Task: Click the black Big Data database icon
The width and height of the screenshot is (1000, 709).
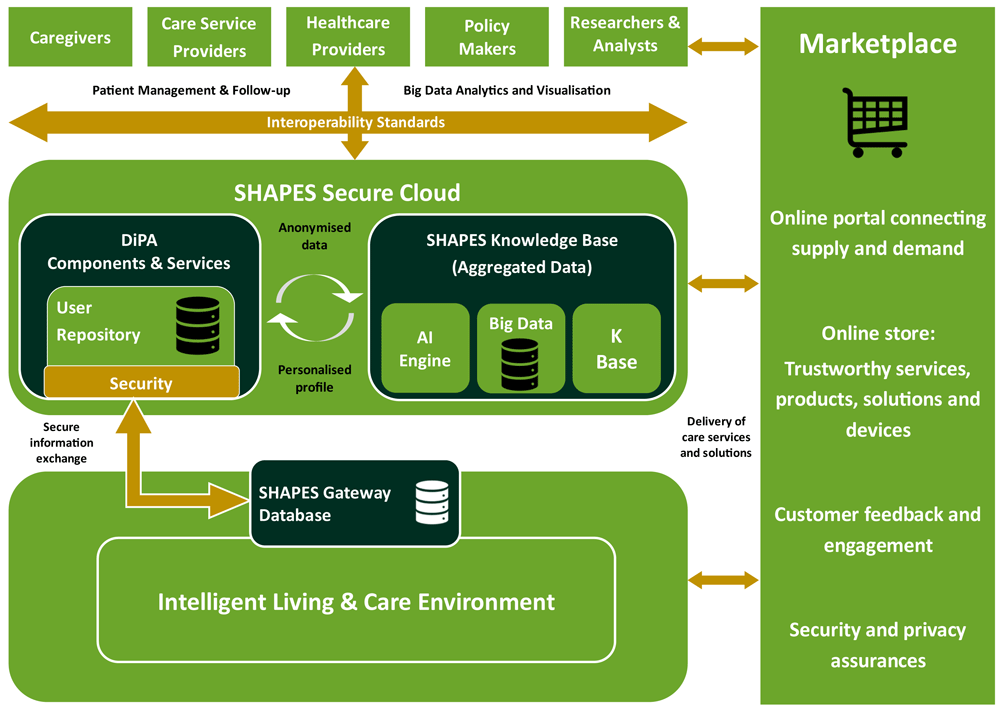Action: pyautogui.click(x=520, y=364)
